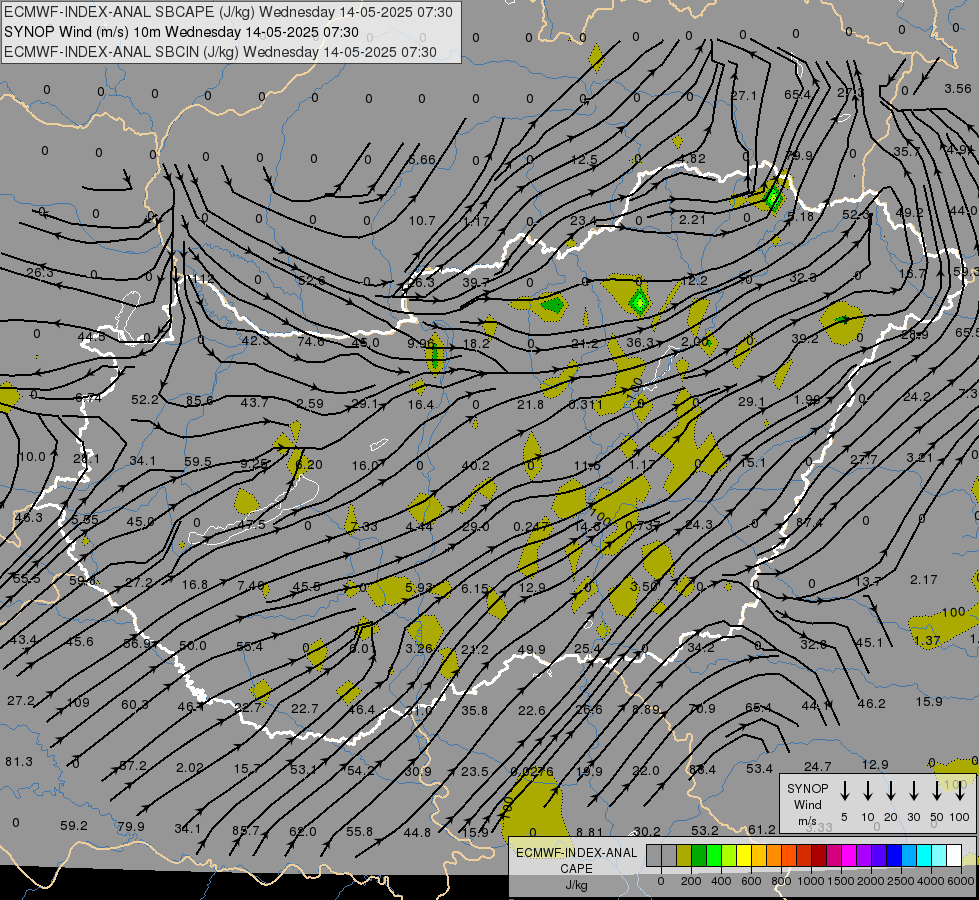Click the '1000' tick label in CAPE legend
The image size is (979, 900).
pos(811,881)
